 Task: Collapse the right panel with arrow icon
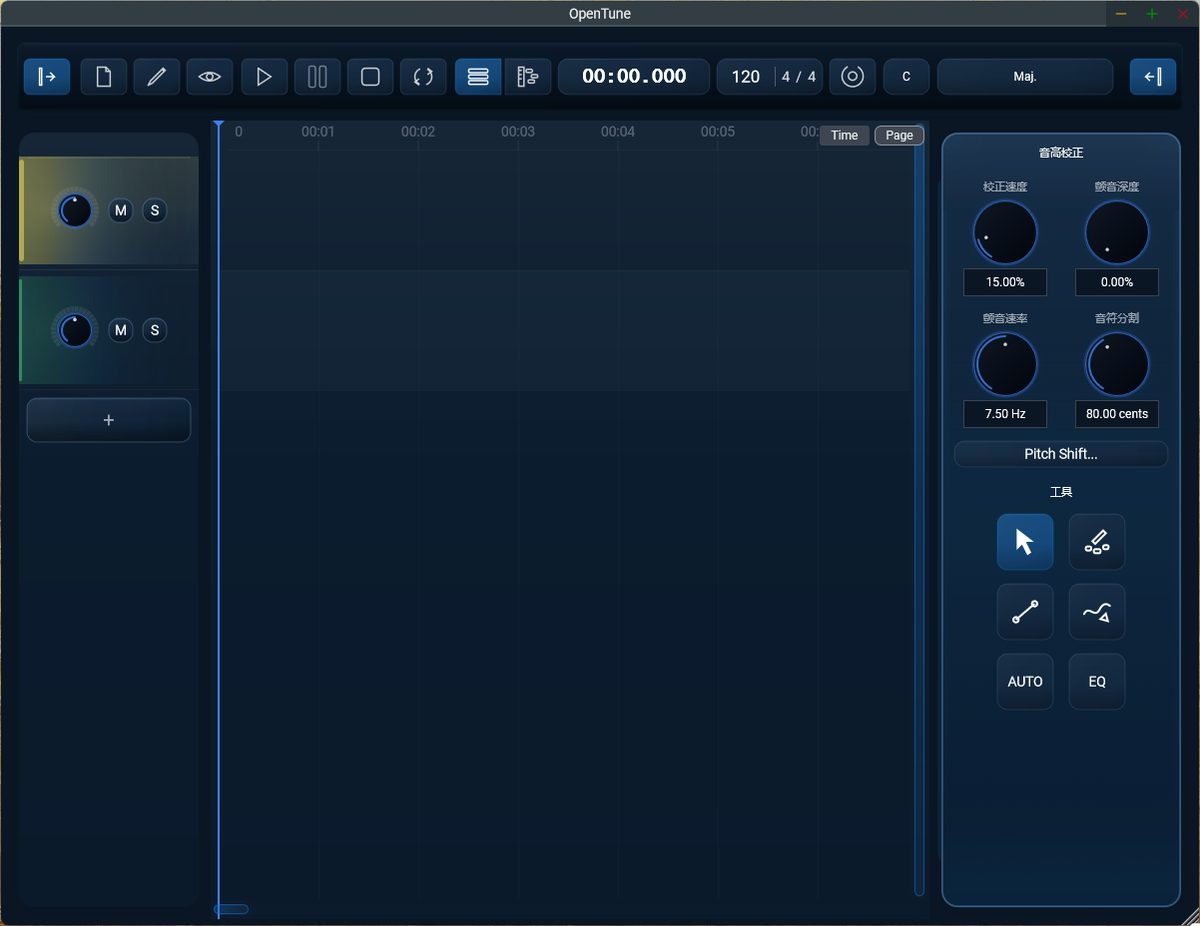click(x=1153, y=77)
